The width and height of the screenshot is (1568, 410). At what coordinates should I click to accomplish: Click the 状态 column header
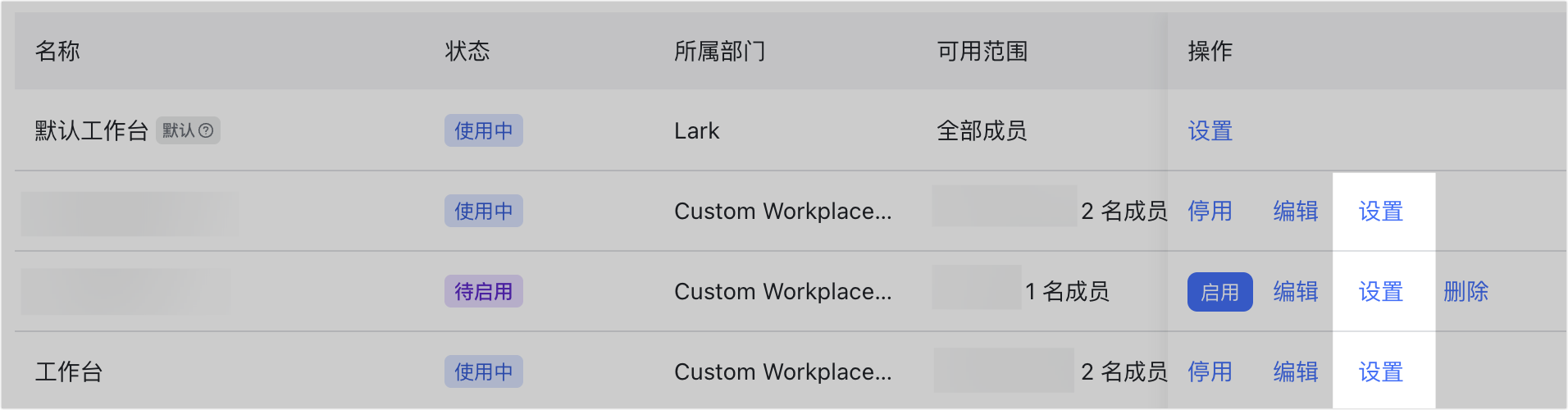pos(467,51)
